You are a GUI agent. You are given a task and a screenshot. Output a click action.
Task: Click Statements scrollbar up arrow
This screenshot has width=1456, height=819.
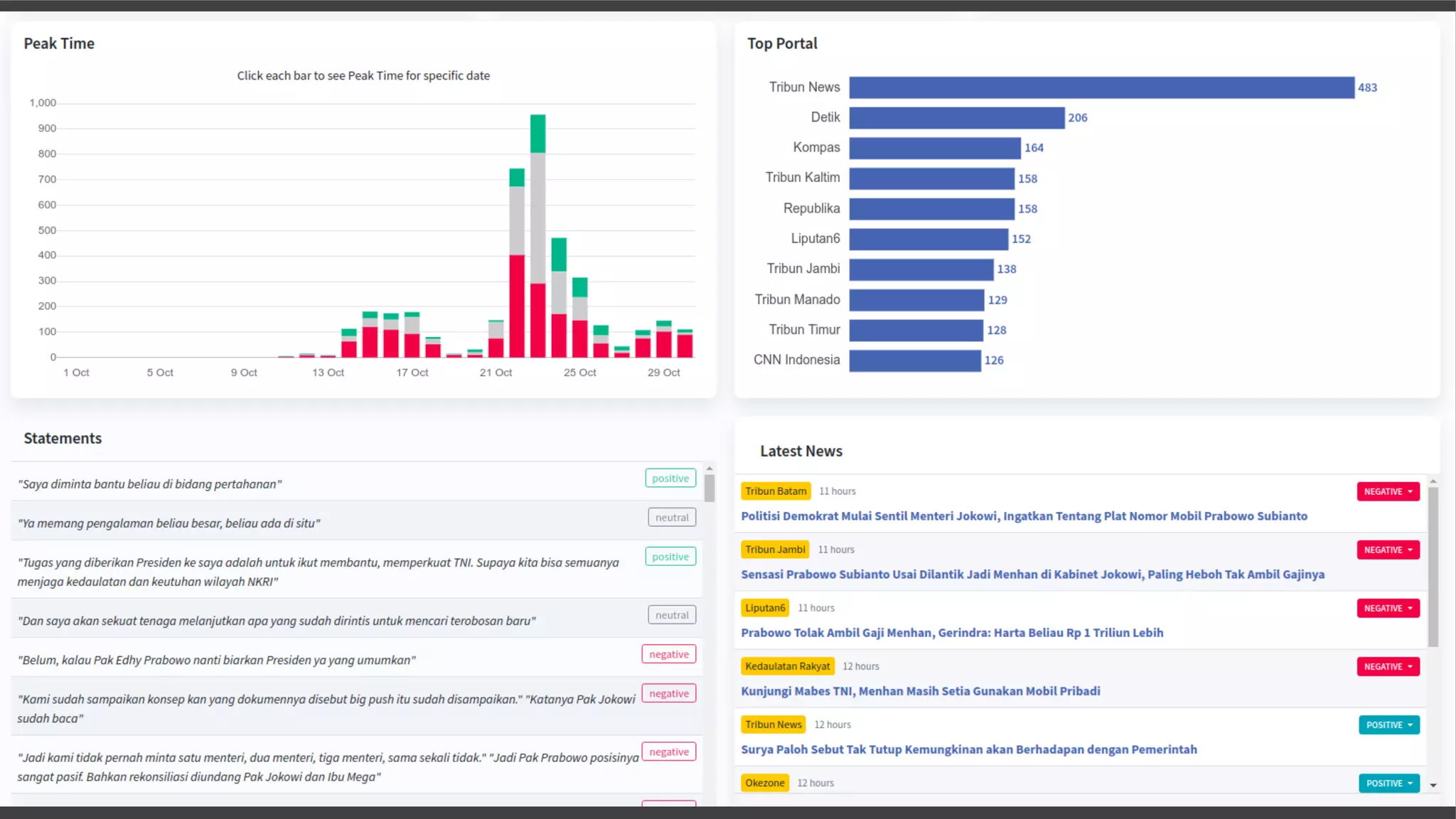click(709, 469)
